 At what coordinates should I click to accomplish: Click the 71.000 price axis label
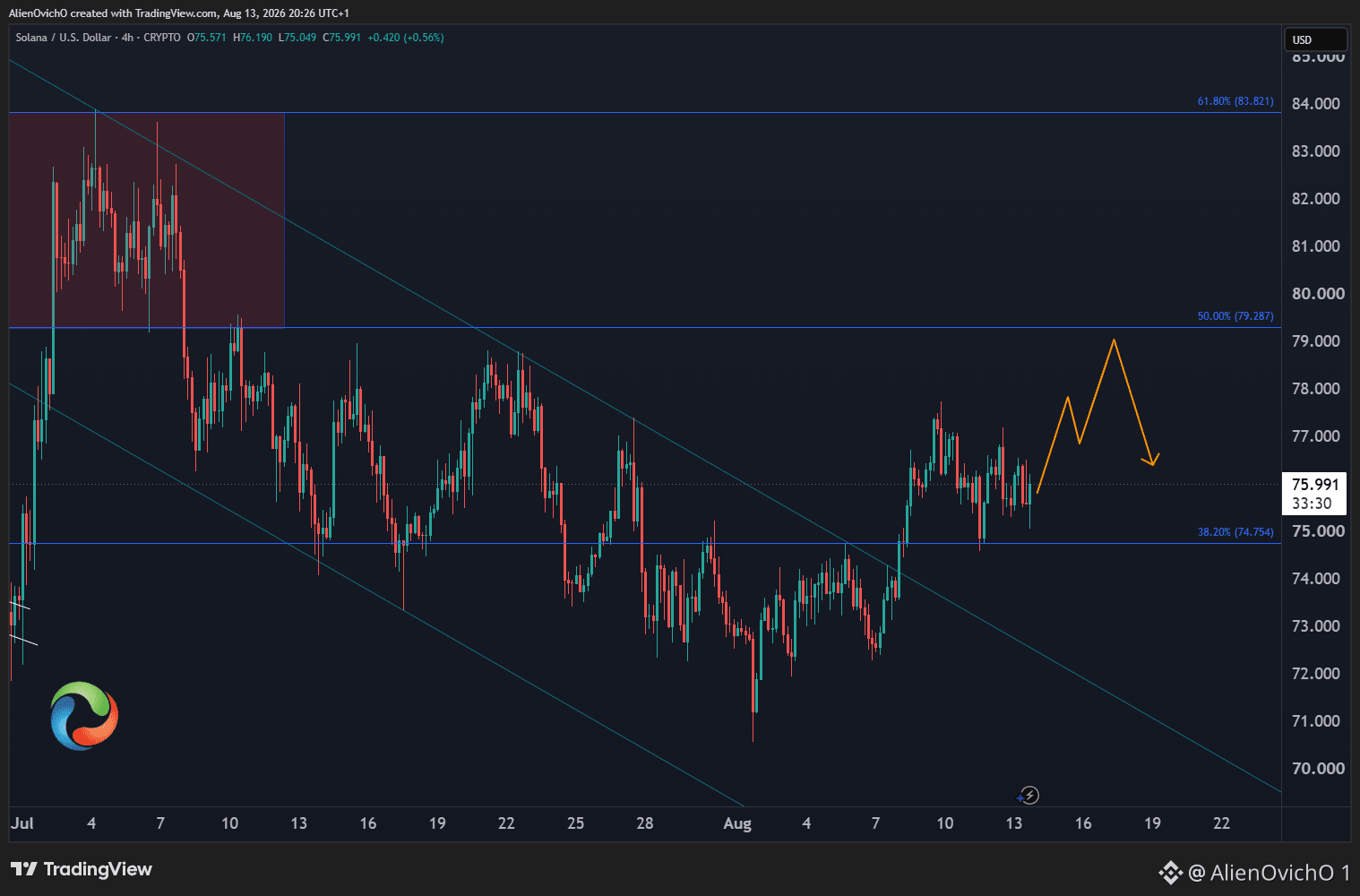(x=1316, y=721)
